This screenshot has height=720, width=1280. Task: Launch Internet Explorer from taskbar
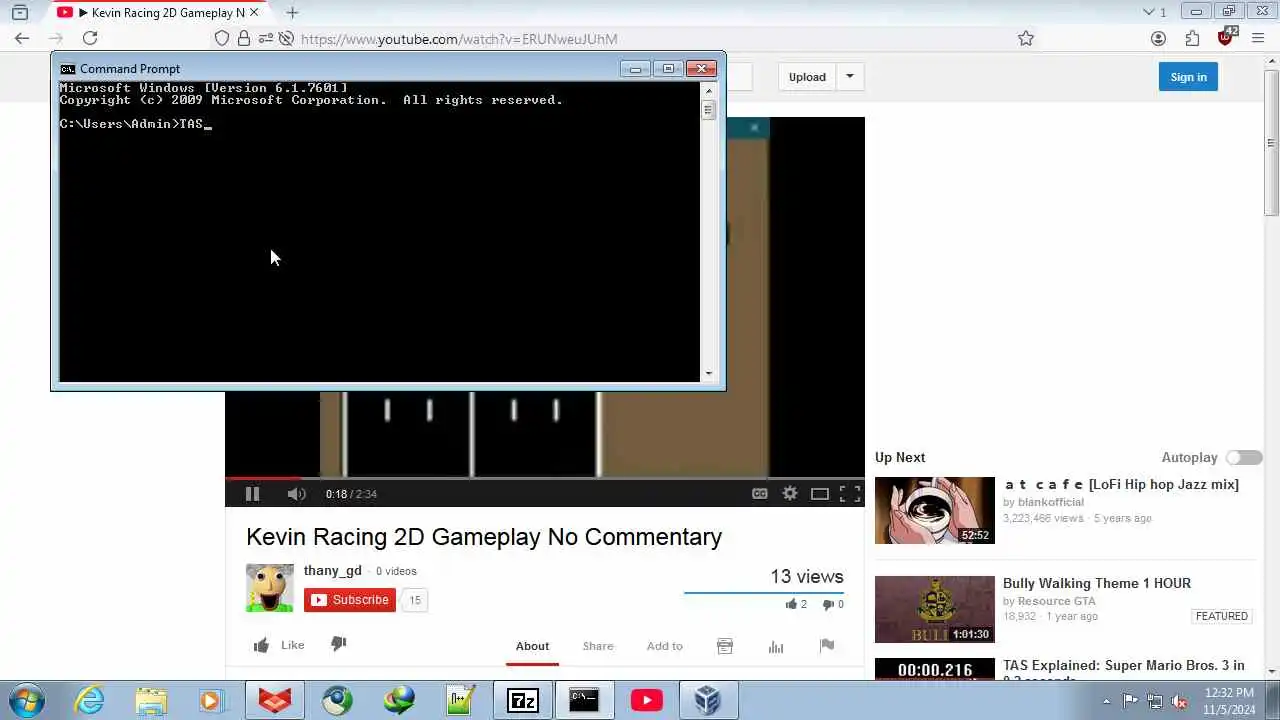90,700
